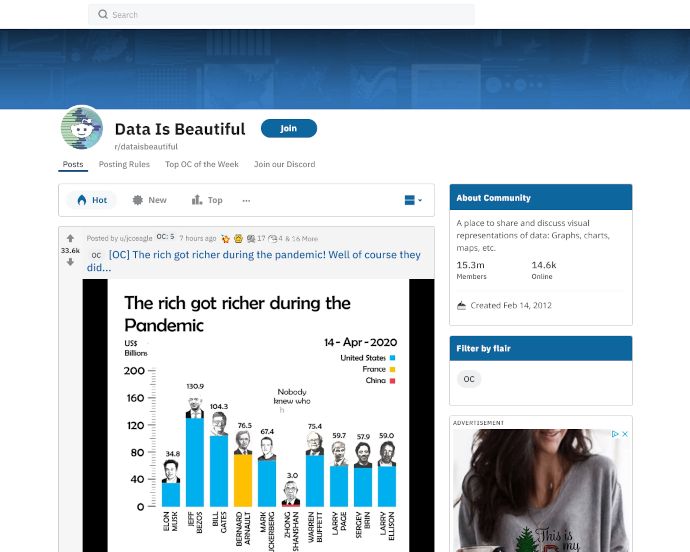
Task: Open the more sort options ellipsis
Action: [x=246, y=200]
